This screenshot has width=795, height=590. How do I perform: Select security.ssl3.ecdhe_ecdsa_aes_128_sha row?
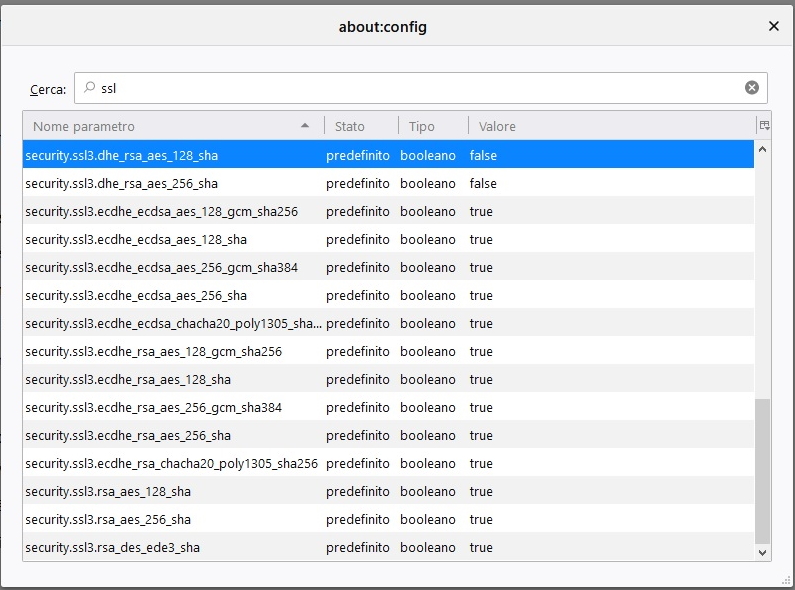(388, 239)
